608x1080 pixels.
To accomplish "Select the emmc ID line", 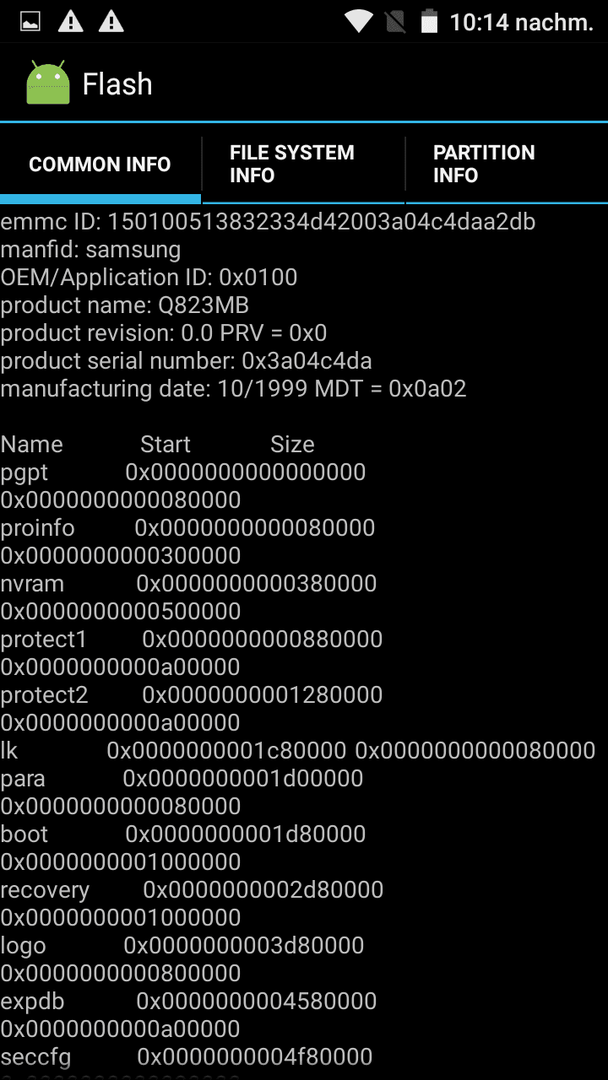I will pyautogui.click(x=268, y=222).
